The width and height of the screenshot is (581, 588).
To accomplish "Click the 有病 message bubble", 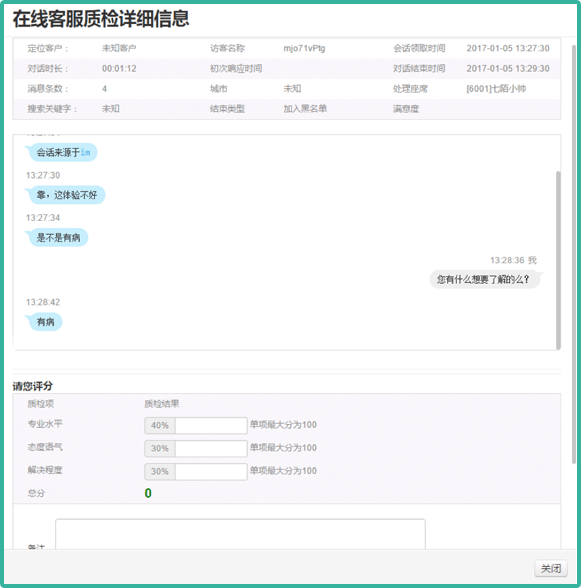I will coord(45,322).
